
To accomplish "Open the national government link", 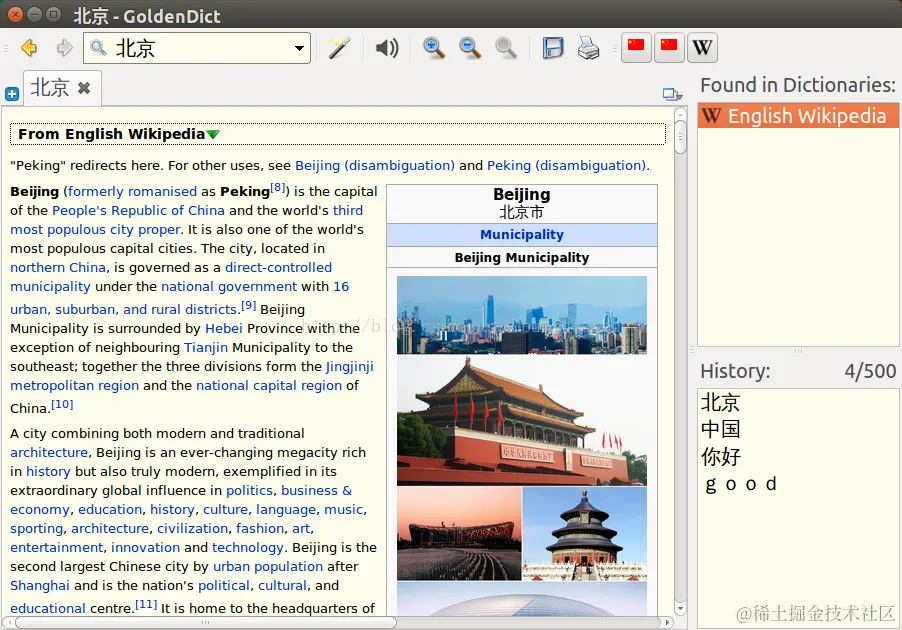I will [229, 287].
